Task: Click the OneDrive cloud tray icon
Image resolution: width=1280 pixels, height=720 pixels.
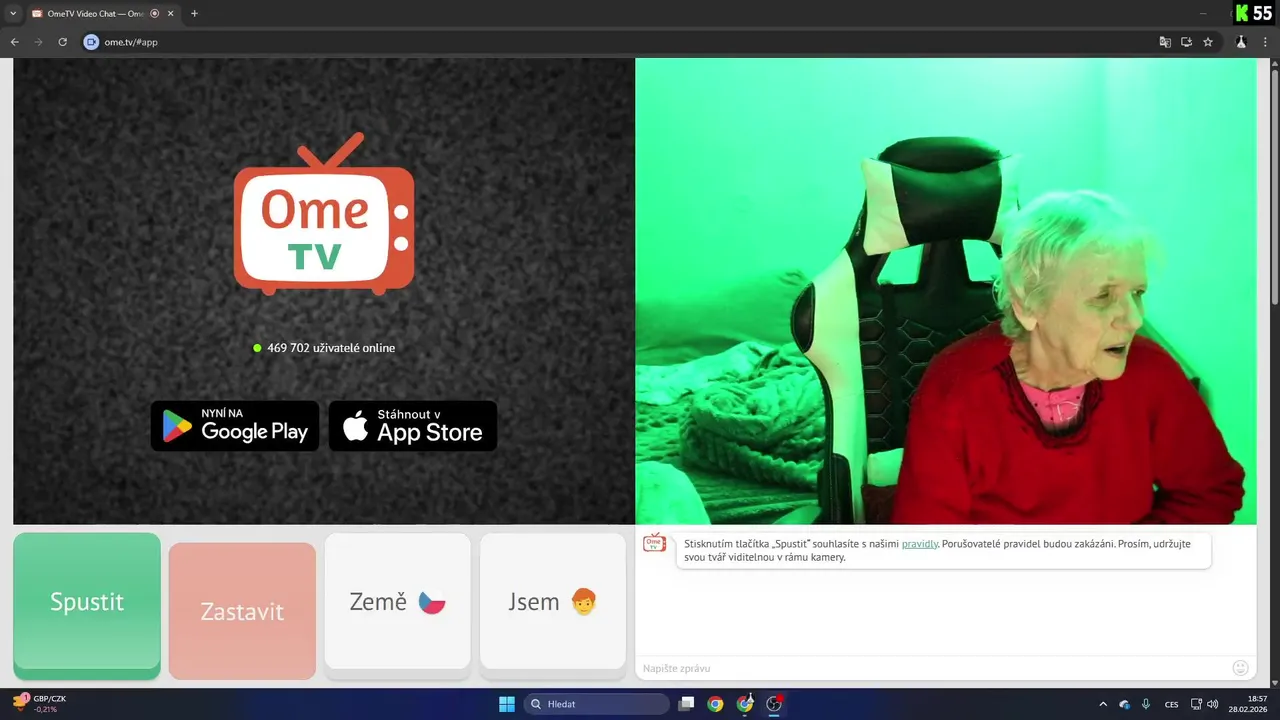Action: coord(1124,704)
